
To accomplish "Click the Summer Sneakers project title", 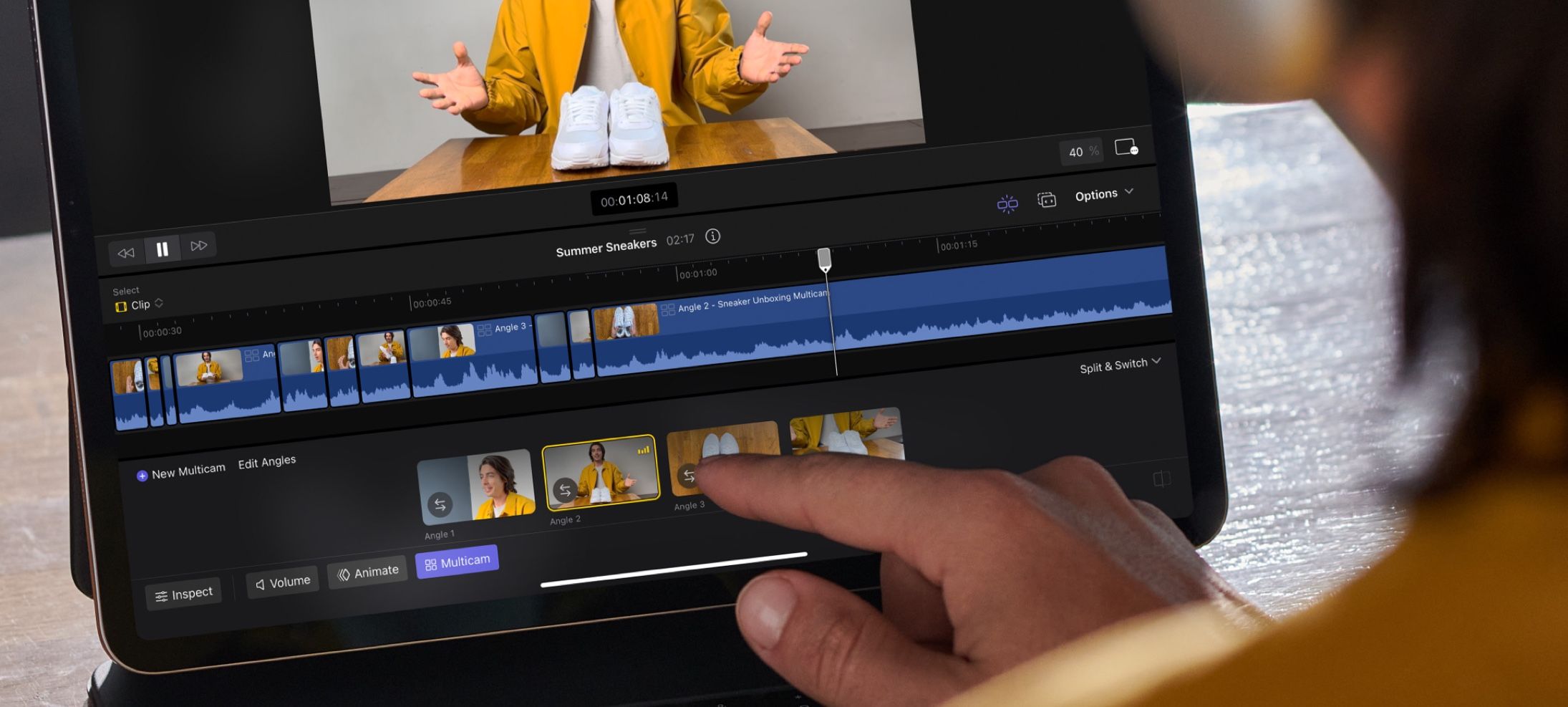I will [606, 247].
